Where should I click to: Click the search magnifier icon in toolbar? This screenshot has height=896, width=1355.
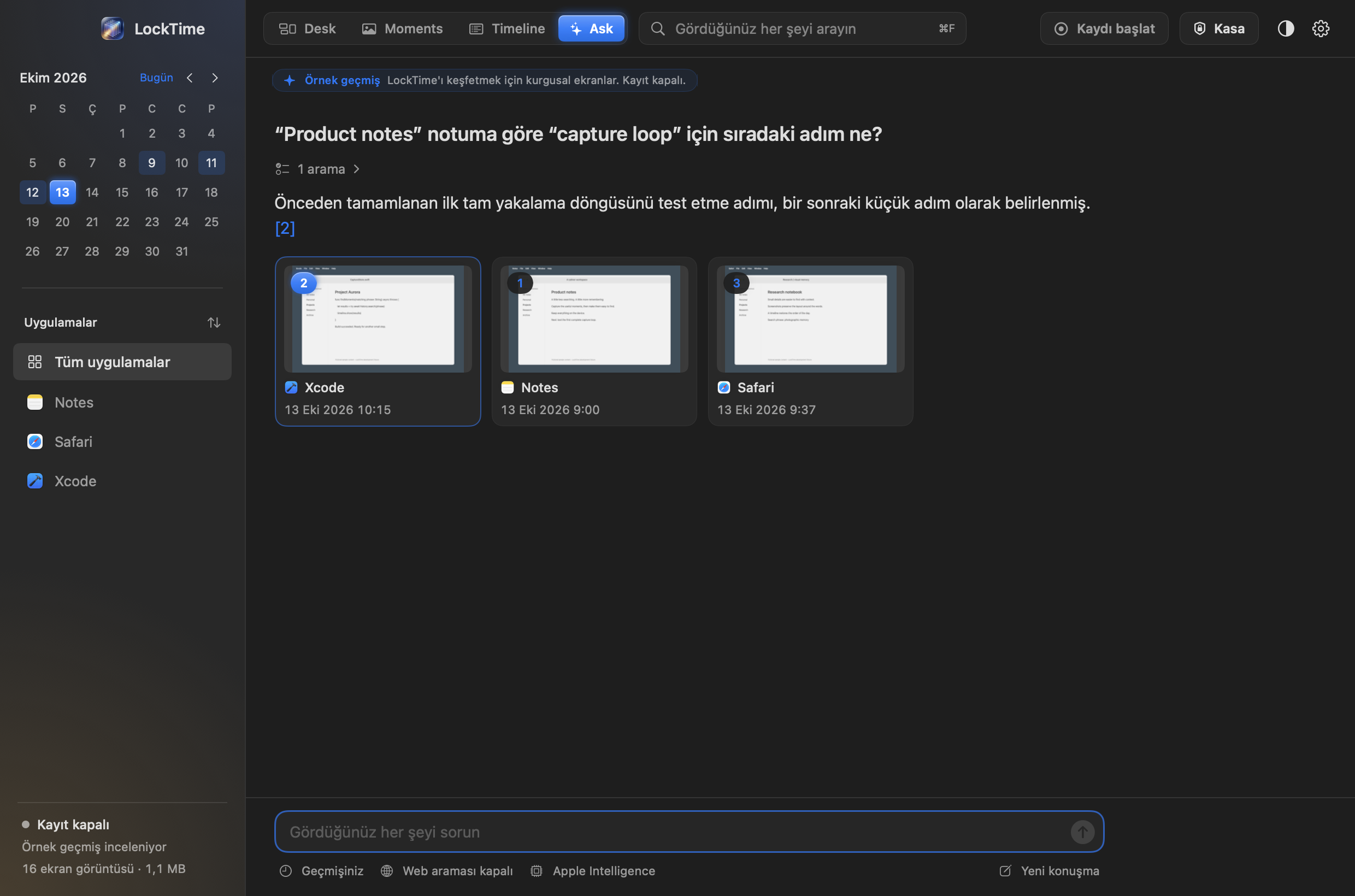click(658, 28)
